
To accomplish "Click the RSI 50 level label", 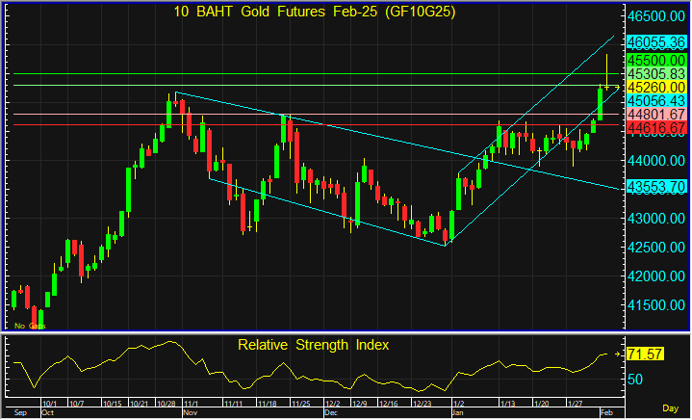I will [x=636, y=379].
